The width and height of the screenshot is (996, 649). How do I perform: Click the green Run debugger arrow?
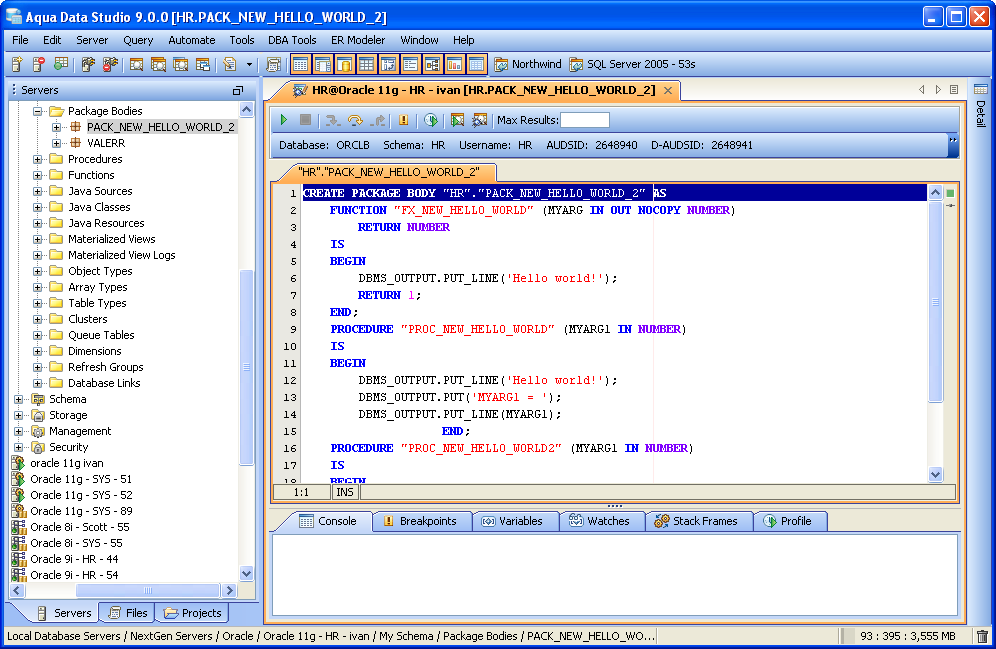point(284,120)
